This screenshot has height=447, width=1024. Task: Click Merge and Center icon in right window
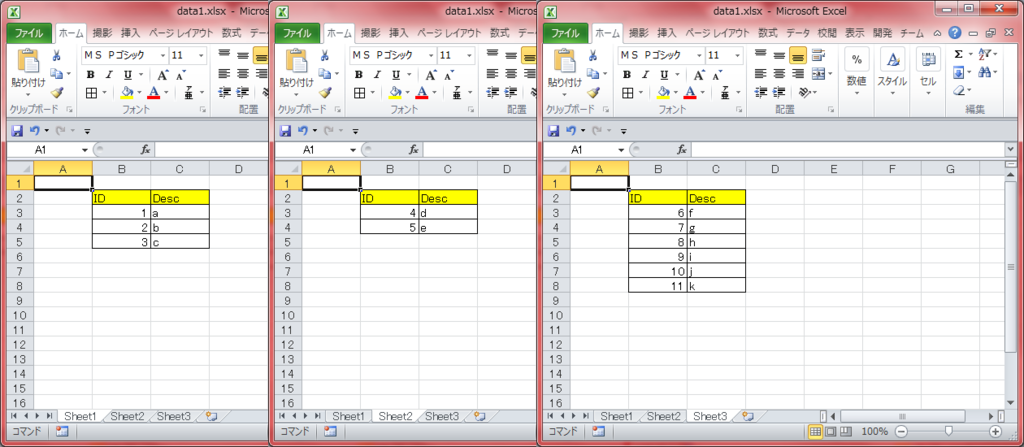[x=818, y=74]
